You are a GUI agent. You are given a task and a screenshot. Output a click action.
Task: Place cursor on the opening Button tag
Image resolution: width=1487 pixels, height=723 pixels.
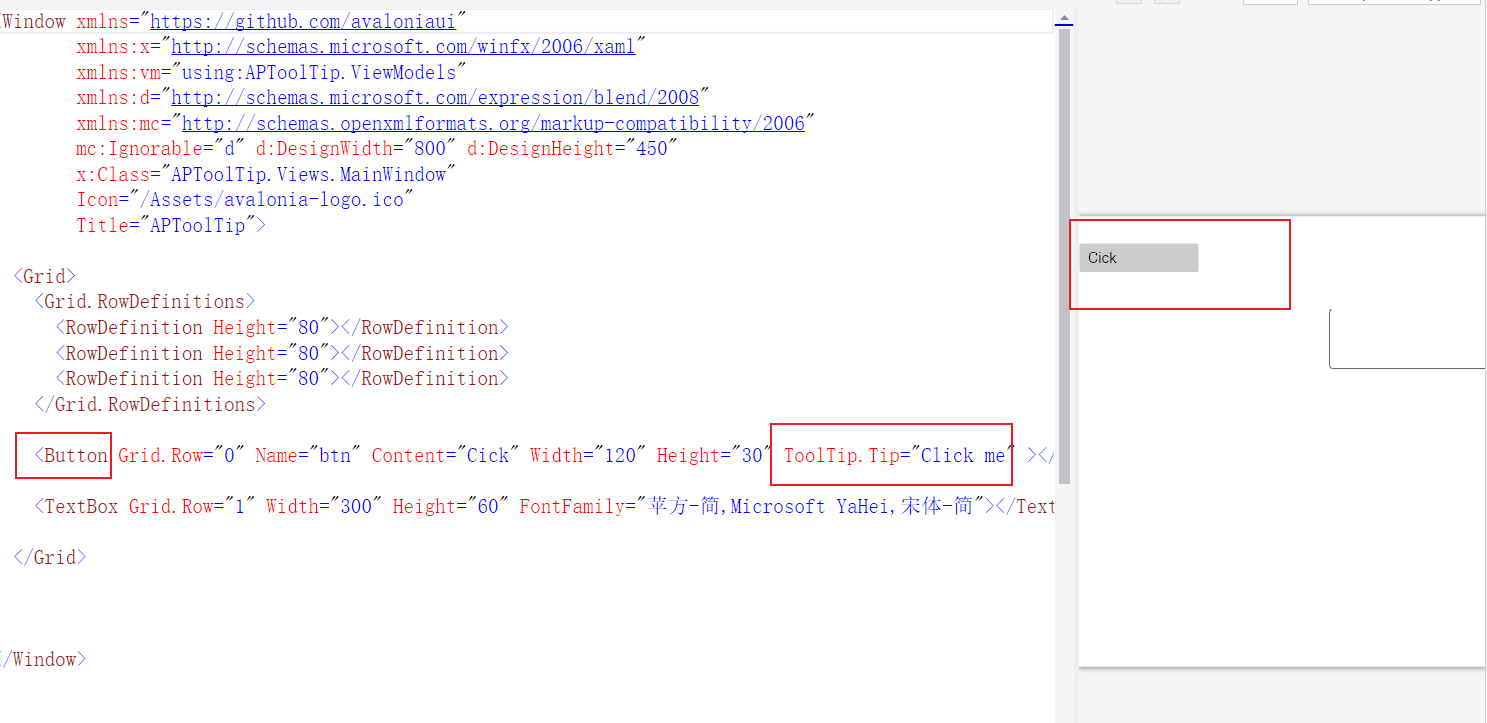(x=71, y=456)
